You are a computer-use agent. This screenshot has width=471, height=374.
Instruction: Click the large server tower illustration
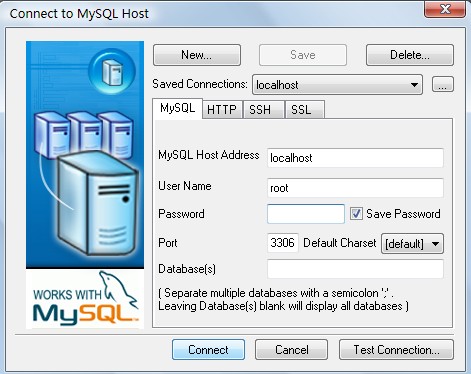[x=97, y=203]
